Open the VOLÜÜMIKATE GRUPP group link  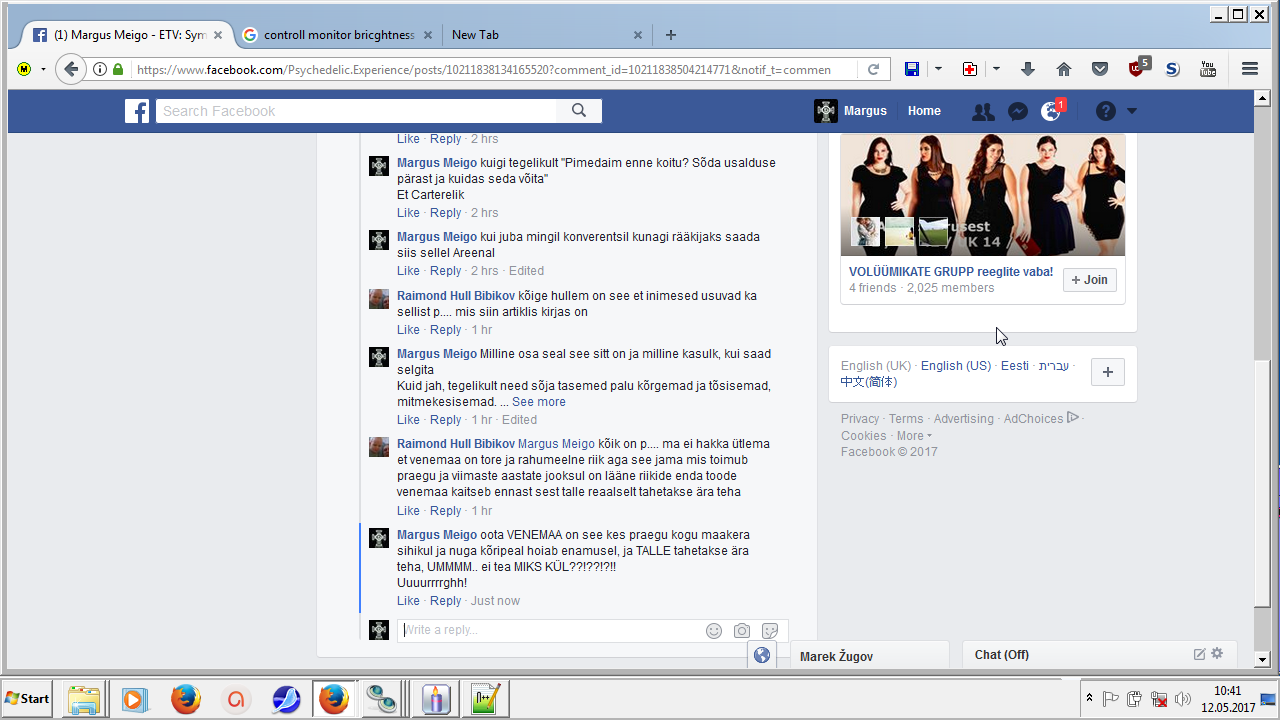[951, 272]
